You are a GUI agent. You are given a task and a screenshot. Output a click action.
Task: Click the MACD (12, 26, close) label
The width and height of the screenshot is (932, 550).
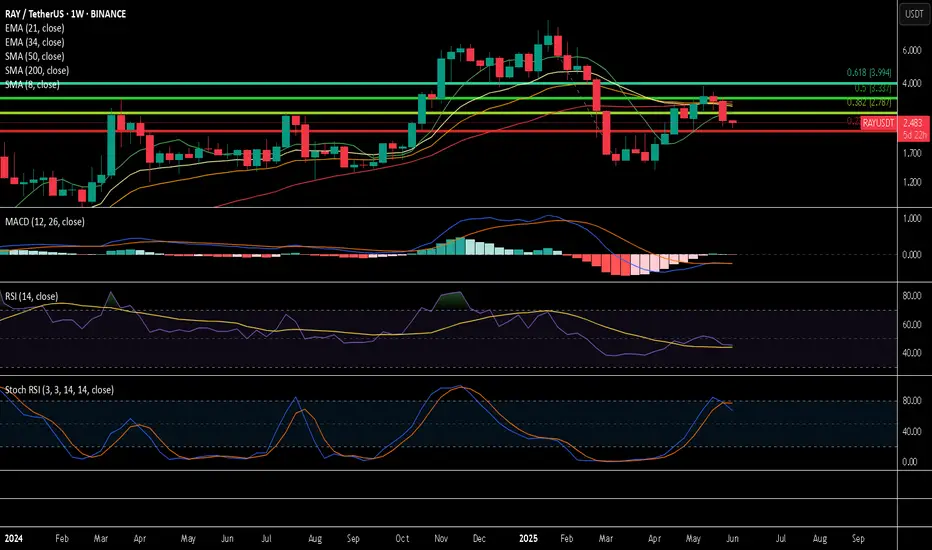(45, 222)
